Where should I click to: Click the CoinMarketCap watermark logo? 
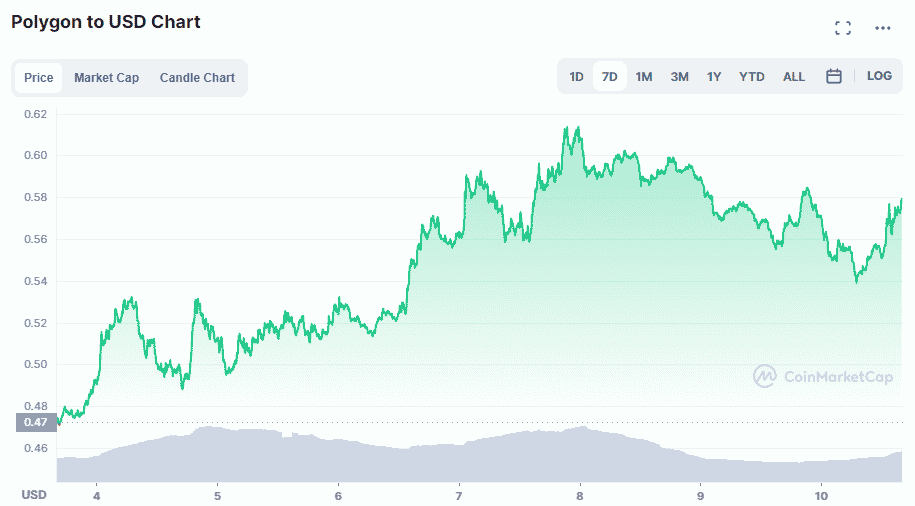pos(810,376)
